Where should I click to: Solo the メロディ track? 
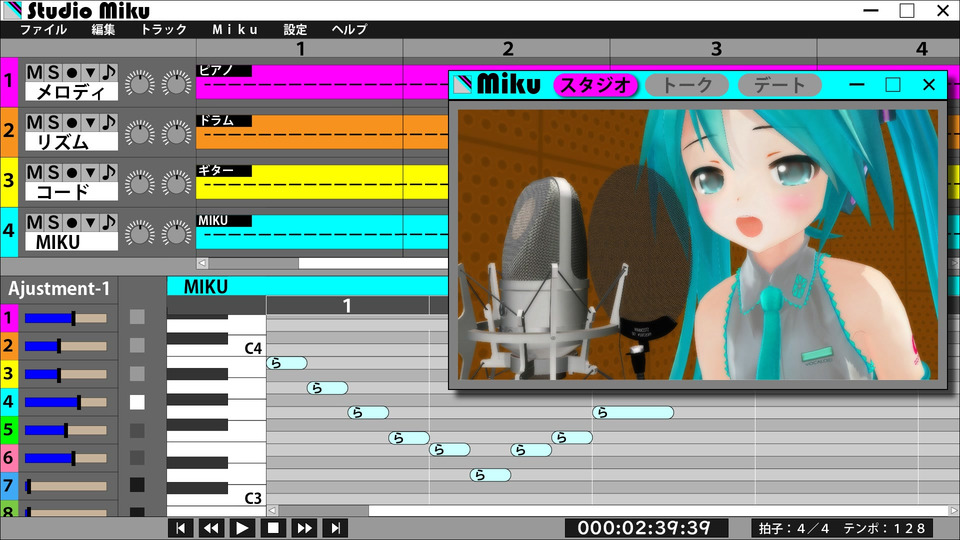(53, 72)
